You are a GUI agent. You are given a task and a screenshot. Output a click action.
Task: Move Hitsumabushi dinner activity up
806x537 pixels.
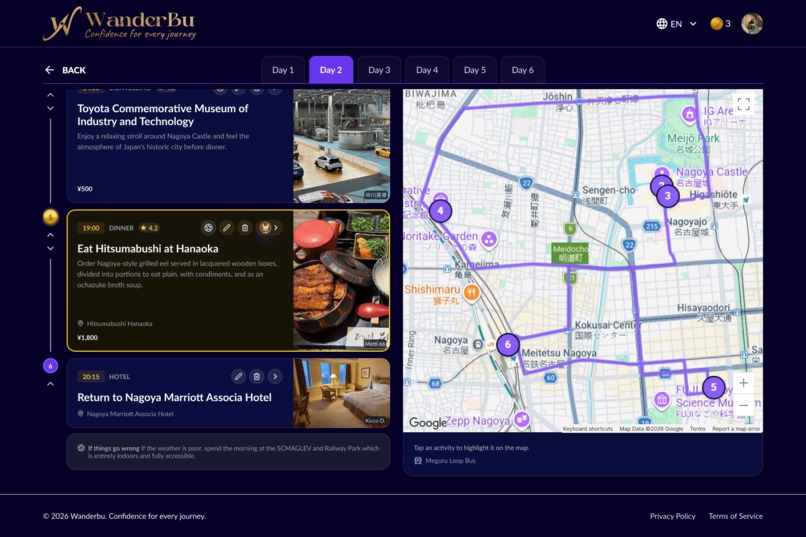click(x=50, y=235)
